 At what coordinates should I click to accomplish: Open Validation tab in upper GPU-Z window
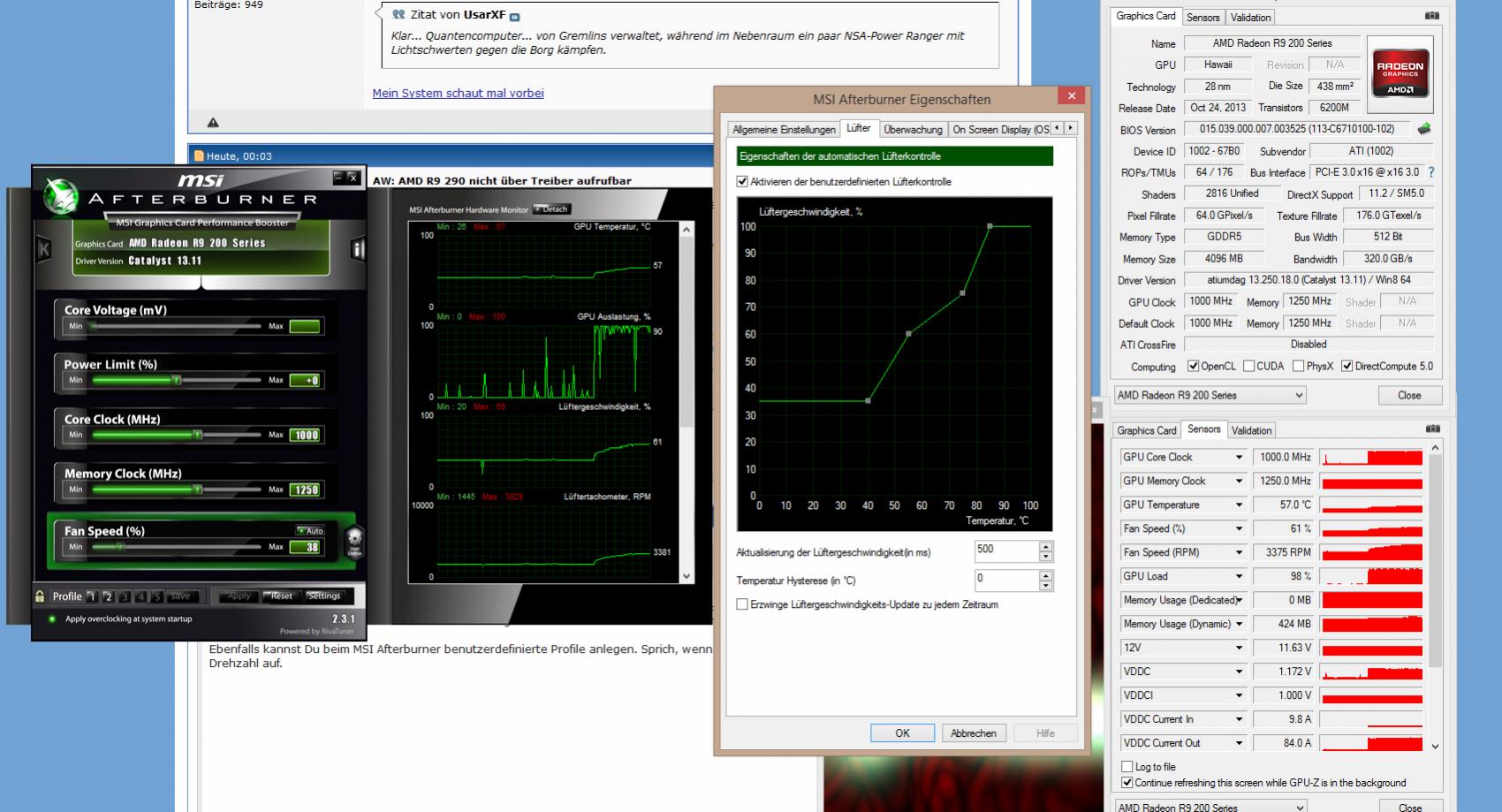coord(1250,18)
